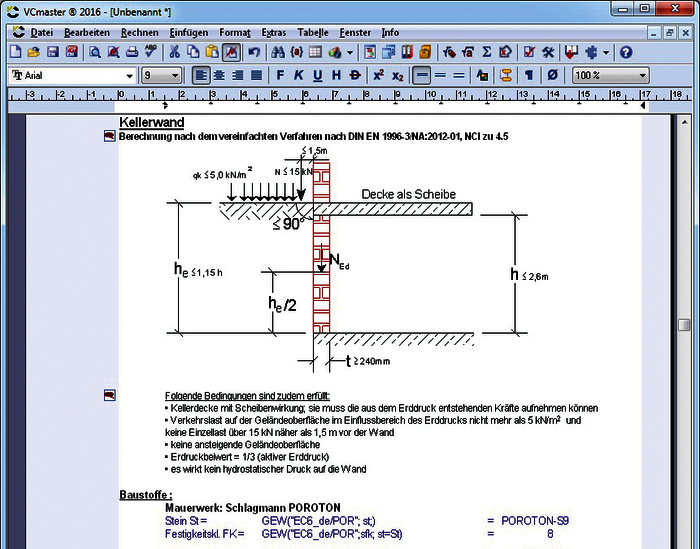Open the Extras menu
The width and height of the screenshot is (700, 549).
point(274,33)
